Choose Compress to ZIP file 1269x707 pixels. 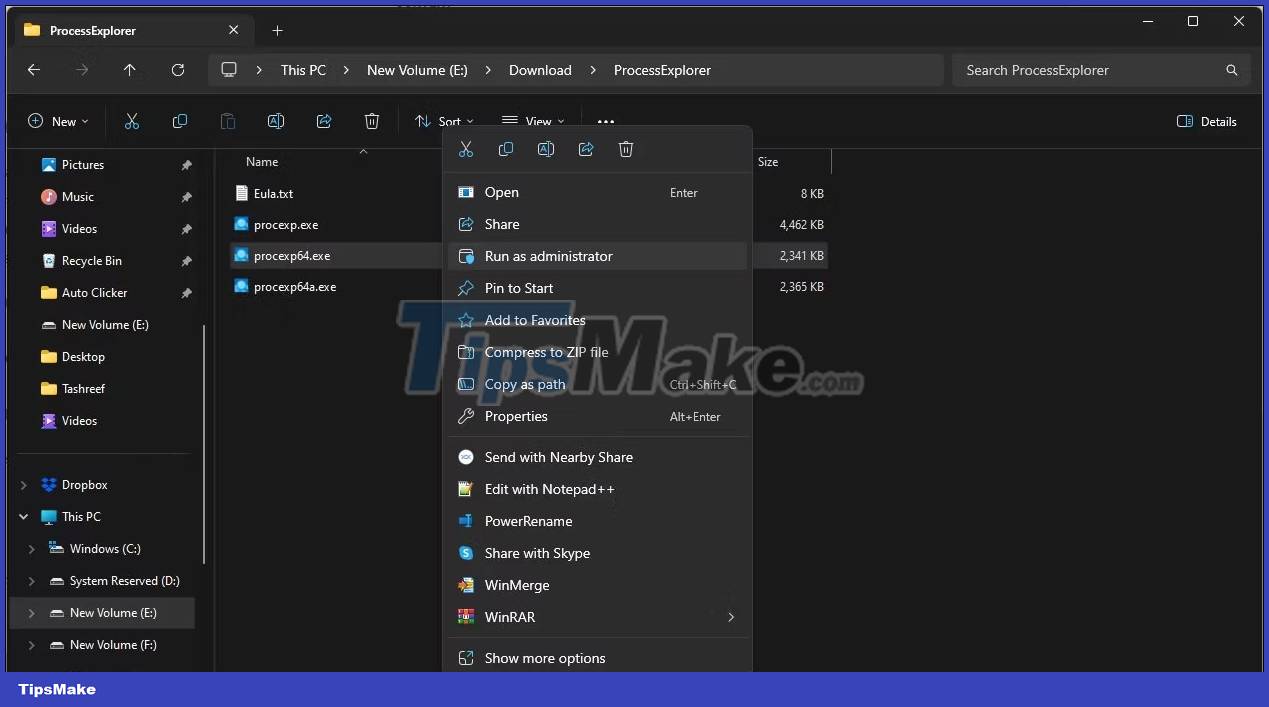[x=546, y=352]
